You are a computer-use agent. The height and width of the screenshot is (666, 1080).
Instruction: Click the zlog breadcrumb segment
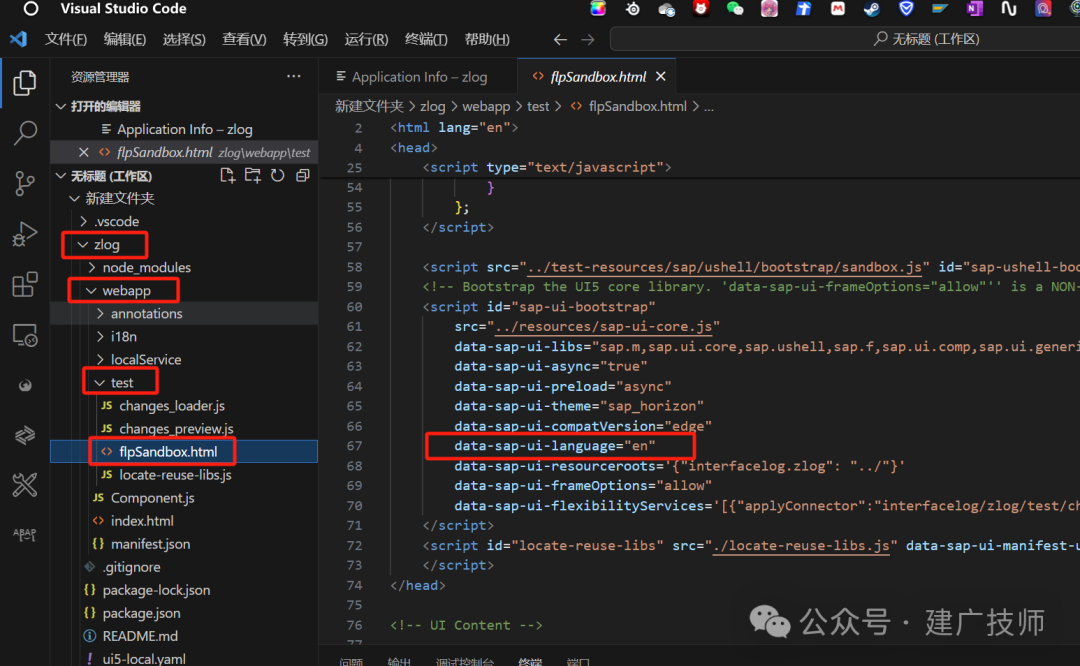click(x=433, y=106)
